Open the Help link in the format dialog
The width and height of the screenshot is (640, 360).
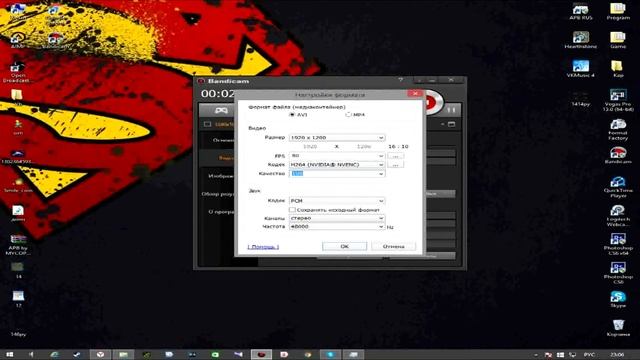[263, 247]
